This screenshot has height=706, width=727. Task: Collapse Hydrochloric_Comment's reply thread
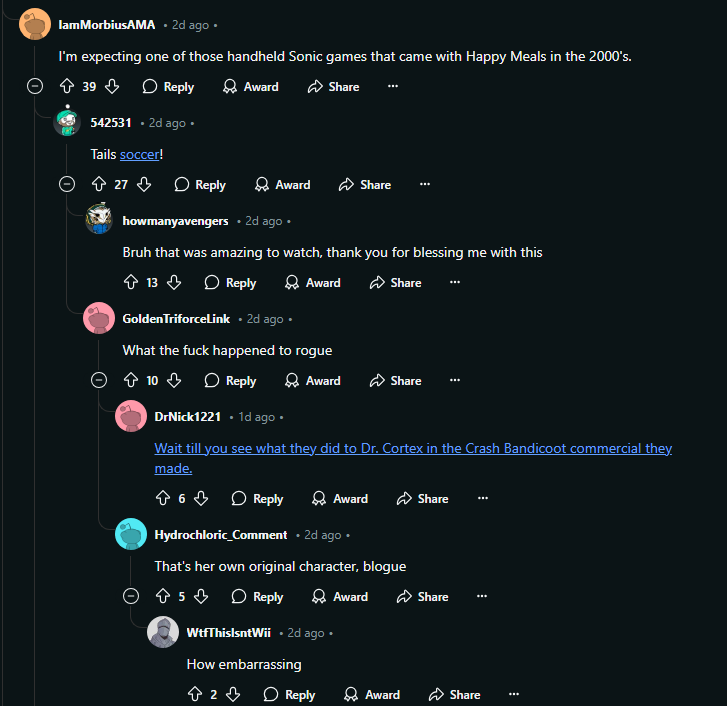(x=131, y=597)
